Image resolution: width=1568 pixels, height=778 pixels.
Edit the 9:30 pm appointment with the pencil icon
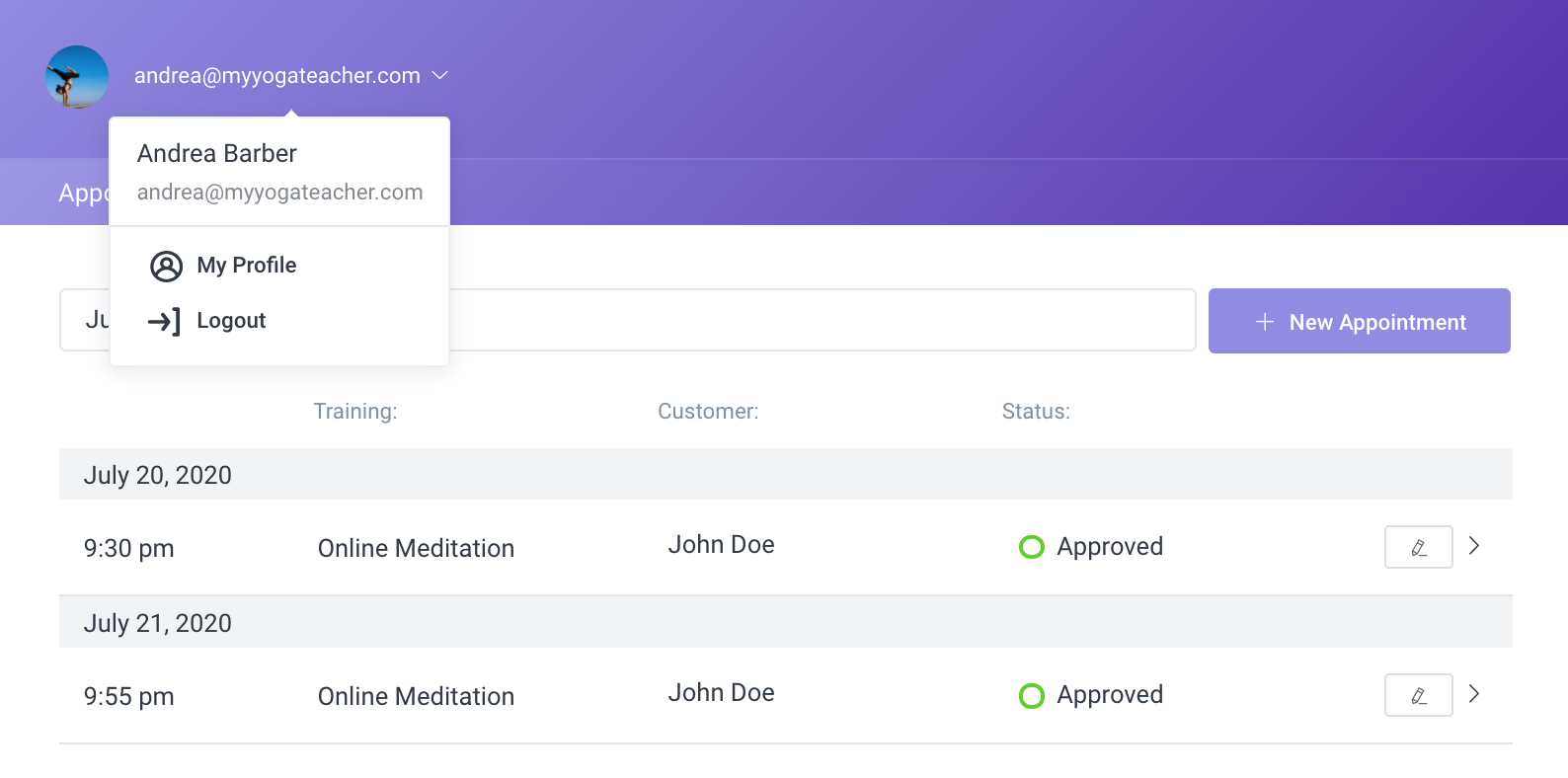coord(1418,546)
